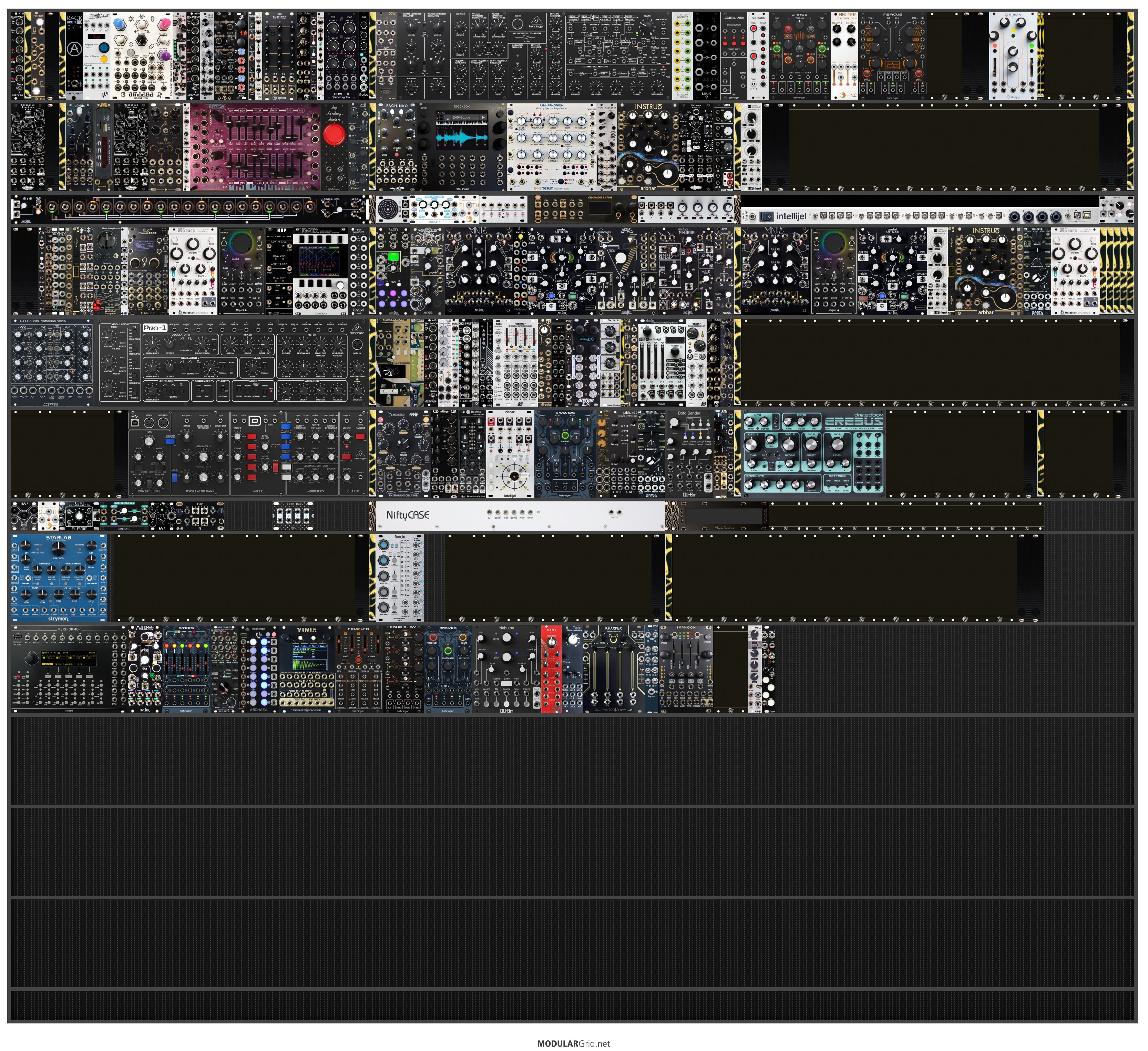Select the Klavis module with white faders
The height and width of the screenshot is (1051, 1148).
pos(662,362)
